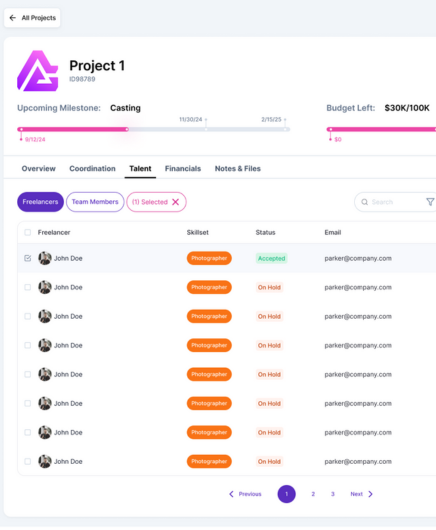Toggle the select-all checkbox in table header

[x=28, y=232]
